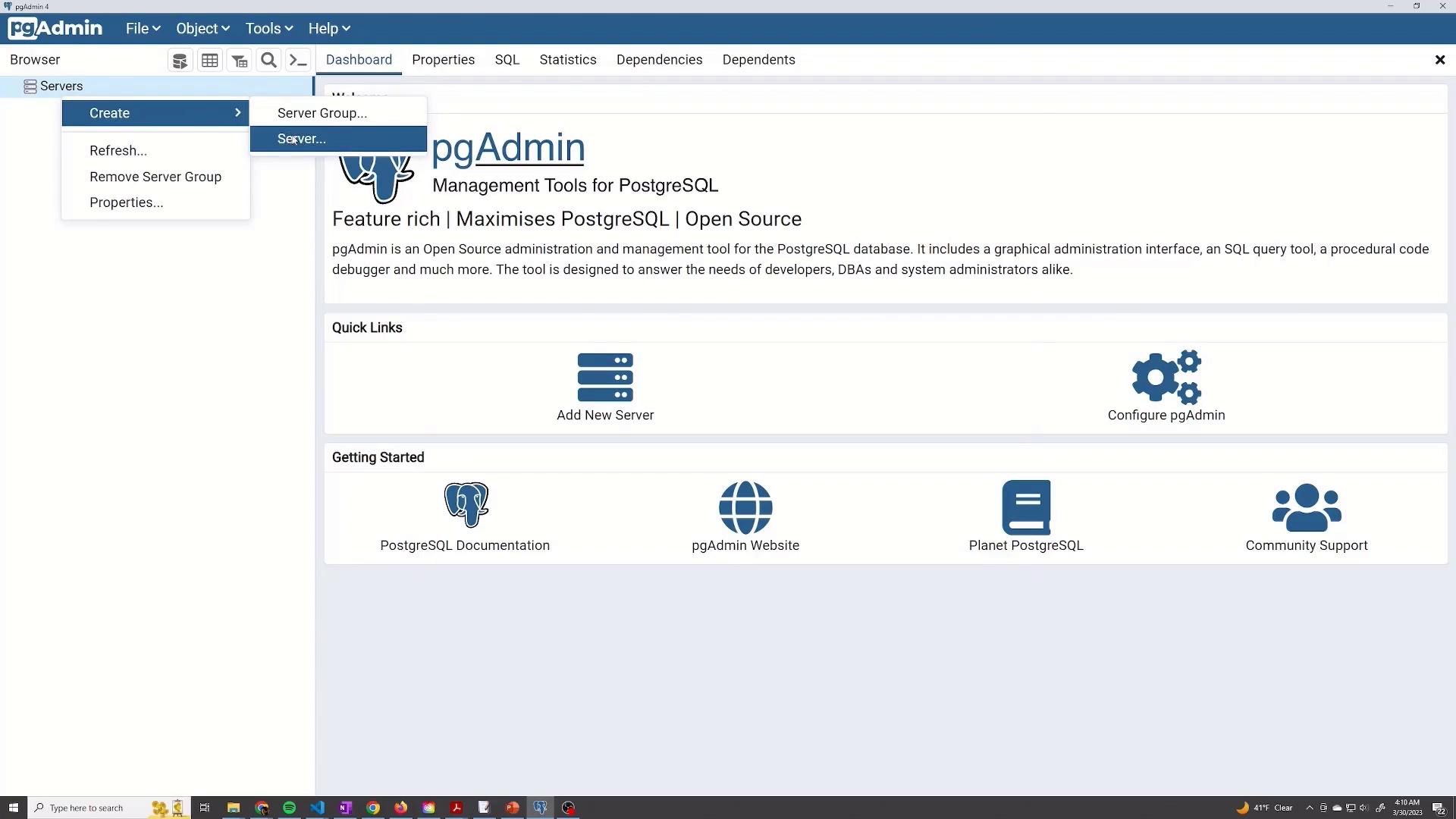Screen dimensions: 1456x819
Task: Switch to the Statistics tab
Action: point(567,60)
